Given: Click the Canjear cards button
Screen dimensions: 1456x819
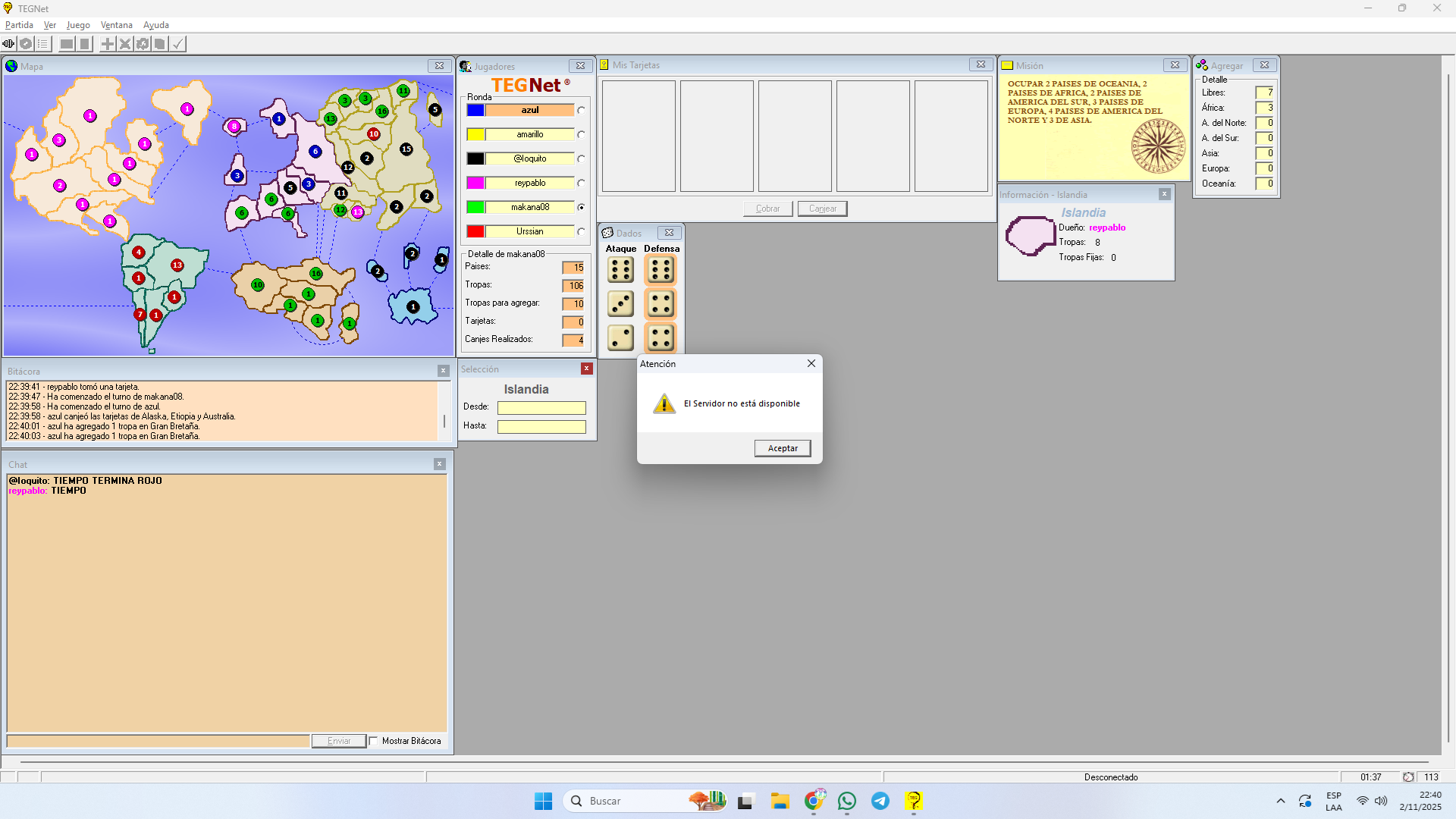Looking at the screenshot, I should pyautogui.click(x=822, y=209).
